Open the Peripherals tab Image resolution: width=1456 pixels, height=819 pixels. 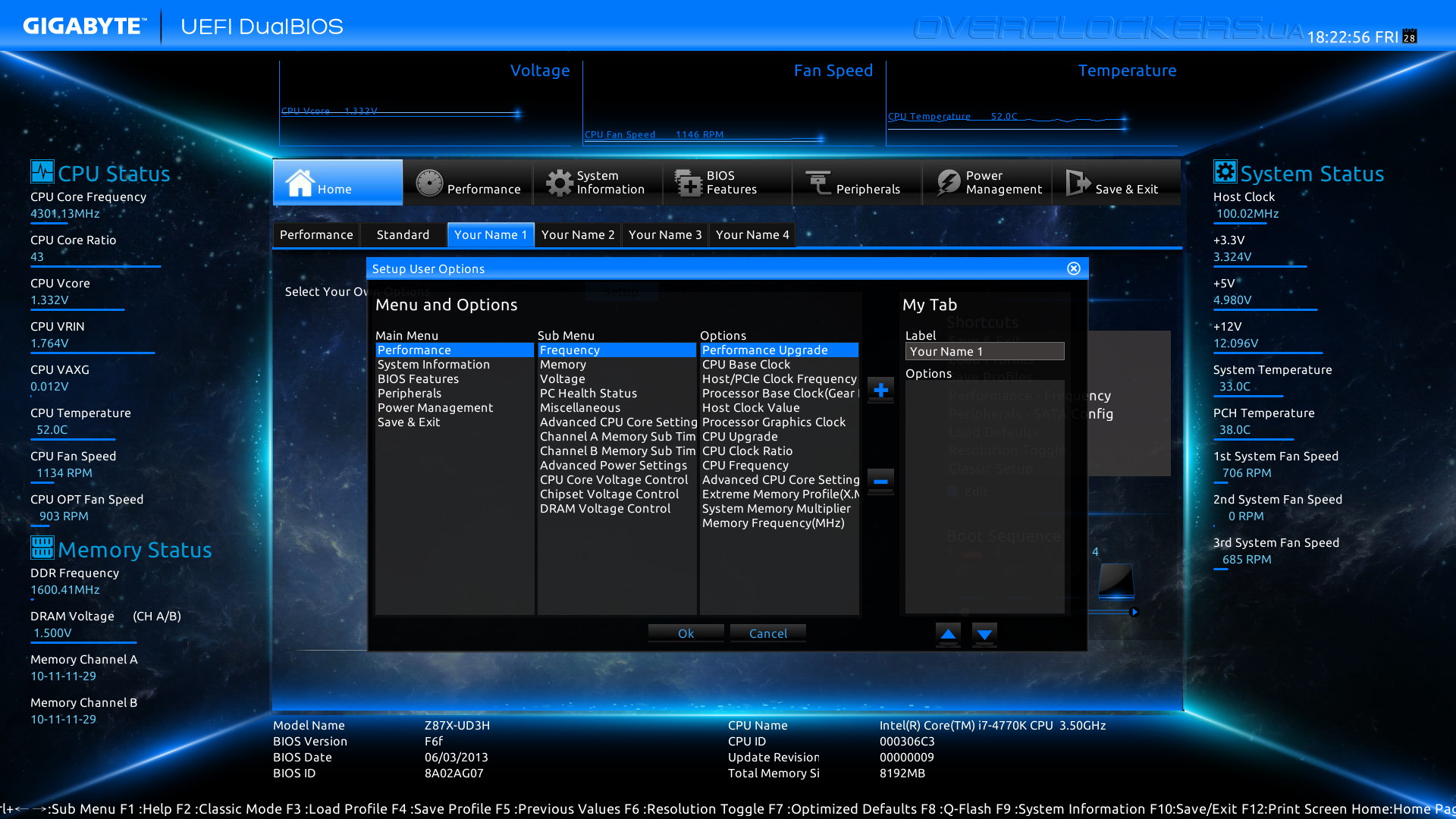857,182
